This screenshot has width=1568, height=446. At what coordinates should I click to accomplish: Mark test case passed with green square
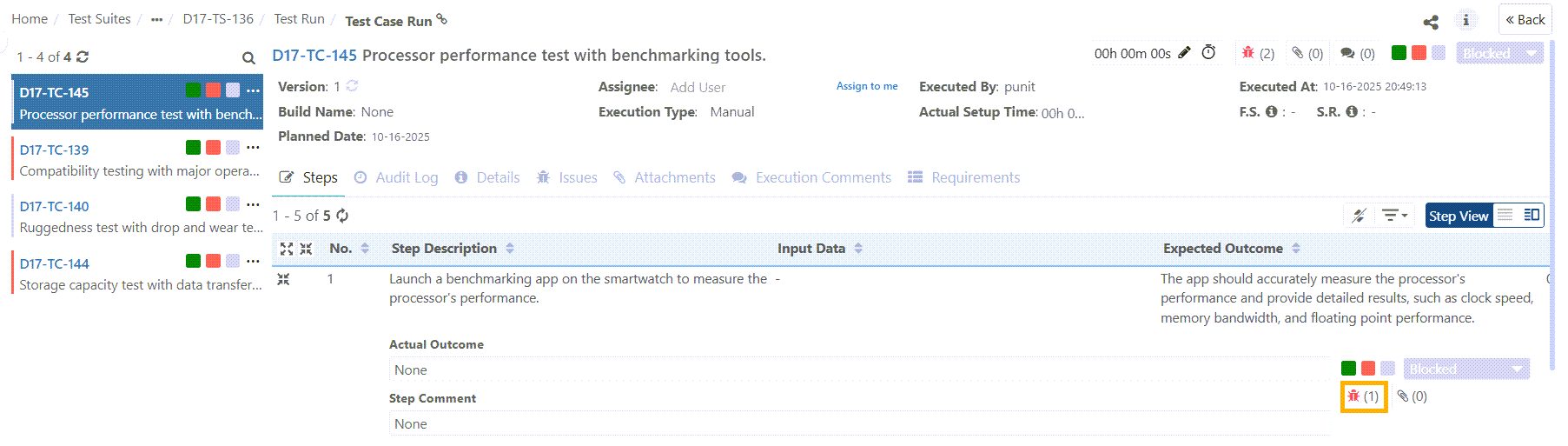[1399, 53]
